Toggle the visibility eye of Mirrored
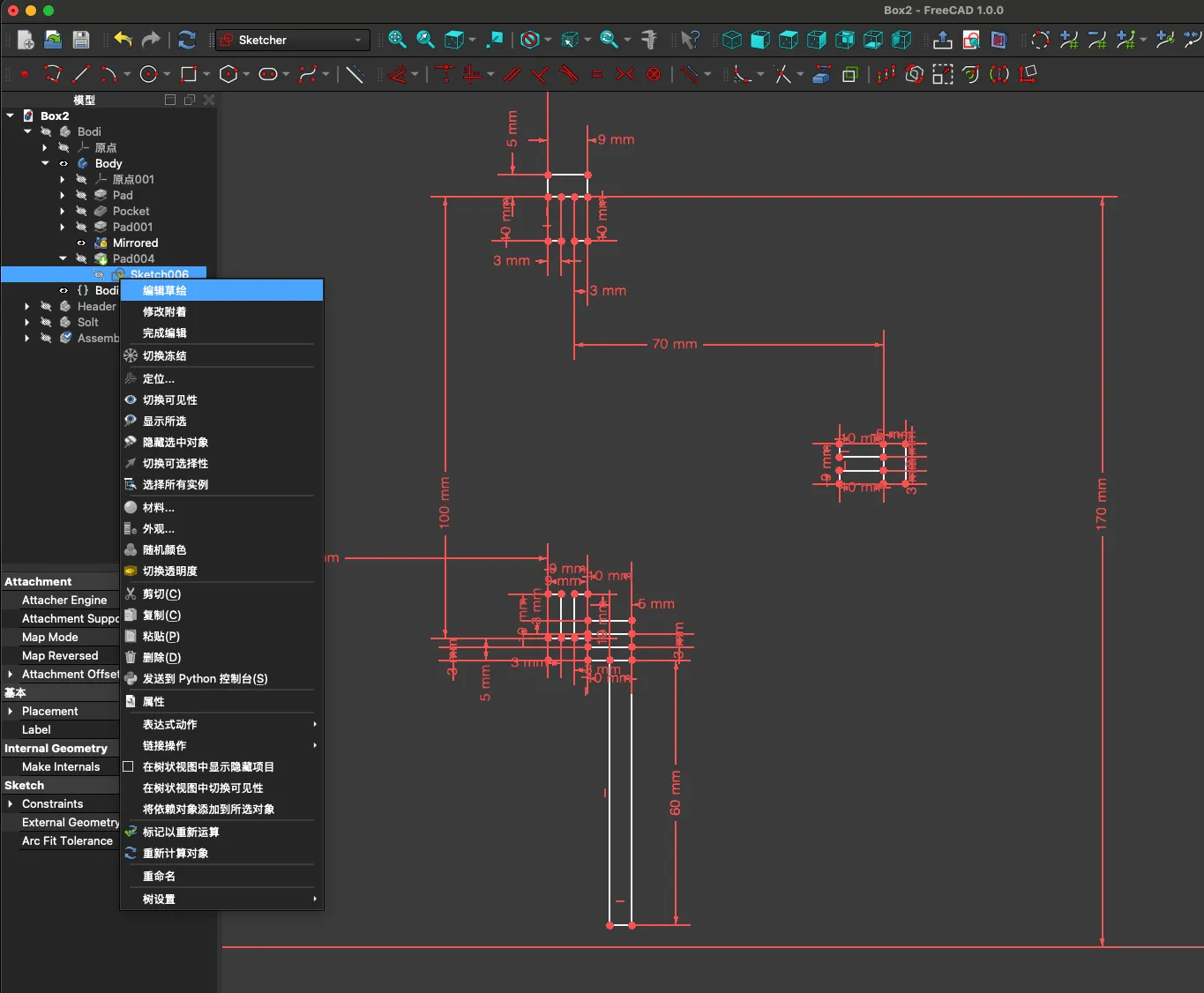This screenshot has width=1204, height=993. (81, 243)
